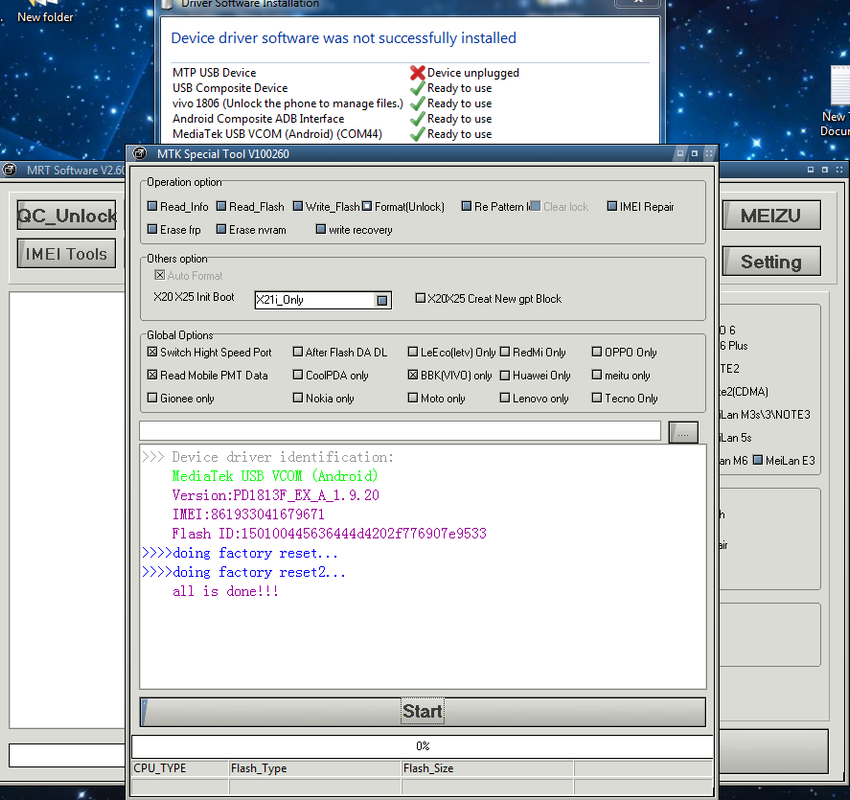Tick After Flash DA DL checkbox

[x=298, y=352]
